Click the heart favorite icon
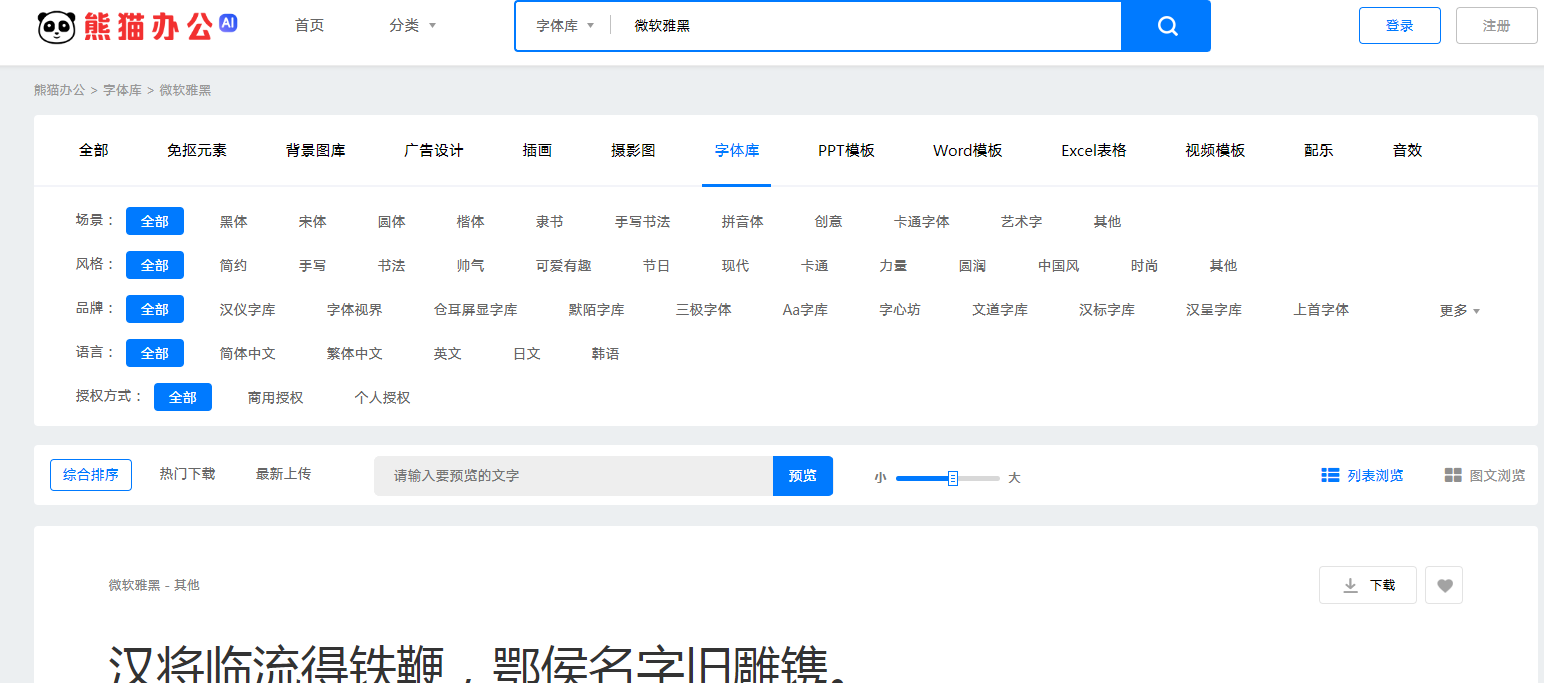The image size is (1544, 683). coord(1444,586)
